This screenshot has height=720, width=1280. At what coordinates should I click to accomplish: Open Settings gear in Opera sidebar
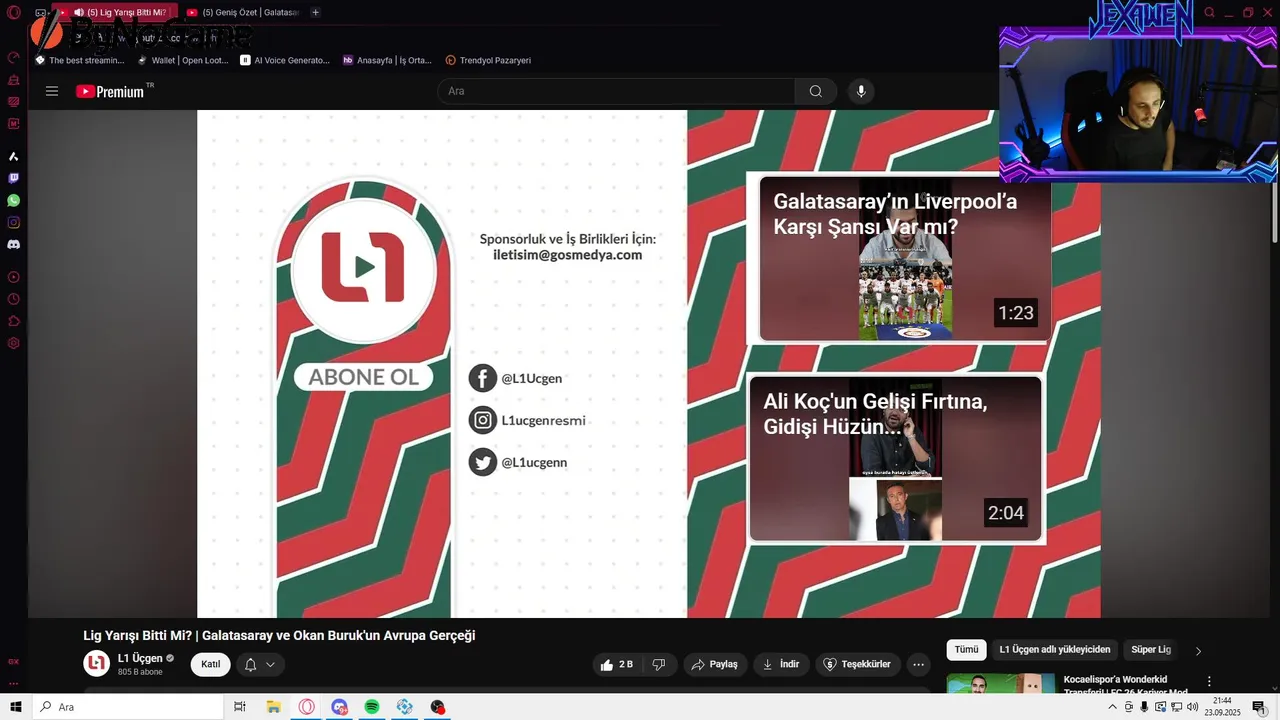tap(14, 343)
